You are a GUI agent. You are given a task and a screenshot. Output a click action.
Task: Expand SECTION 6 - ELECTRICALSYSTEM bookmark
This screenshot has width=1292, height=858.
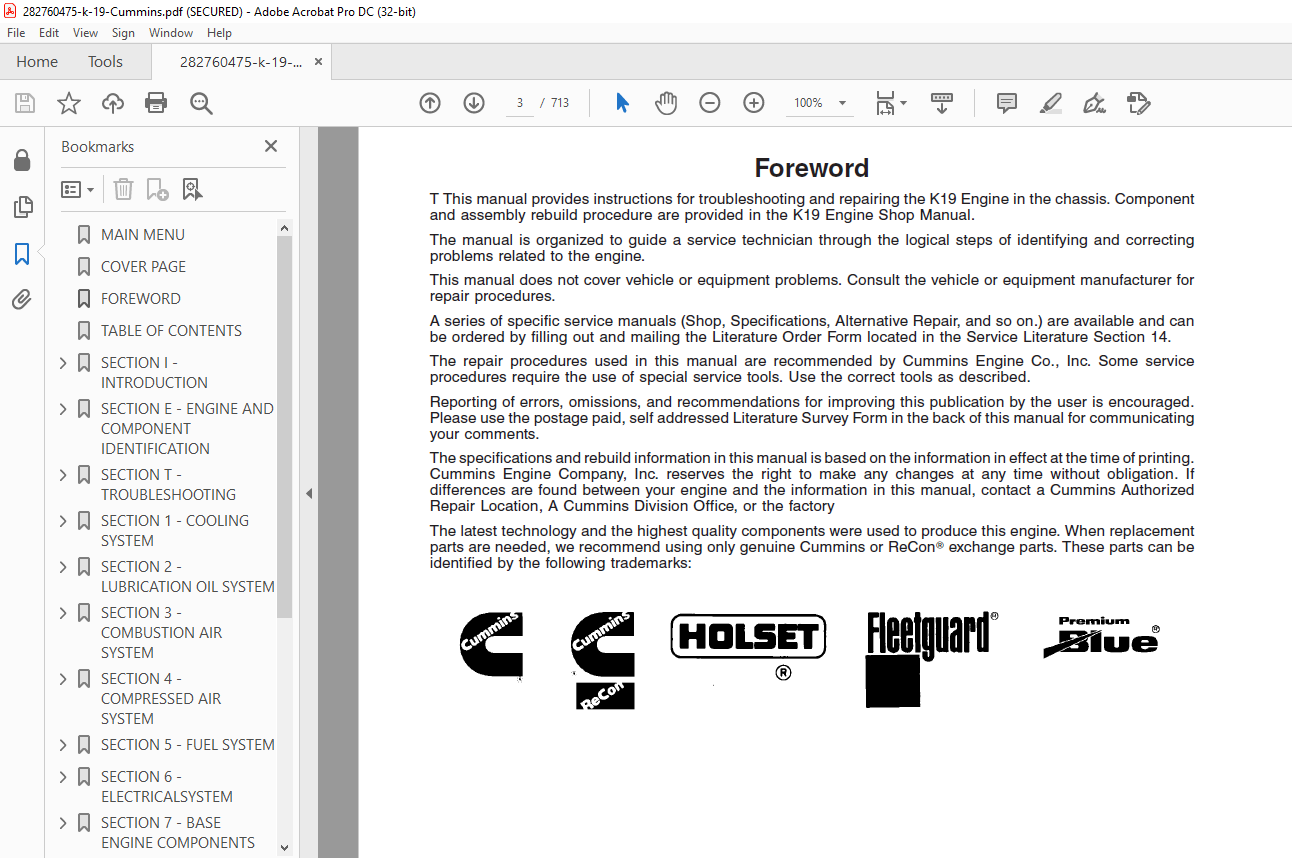(x=63, y=777)
